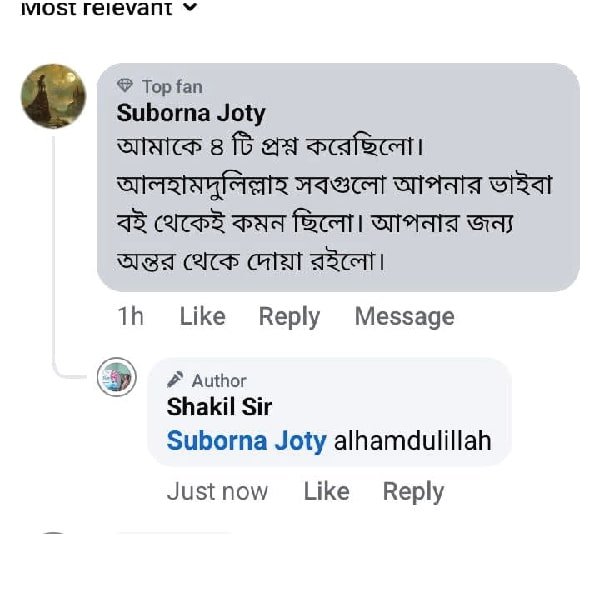
Task: Click the chevron arrow beside Most relevant
Action: click(191, 9)
